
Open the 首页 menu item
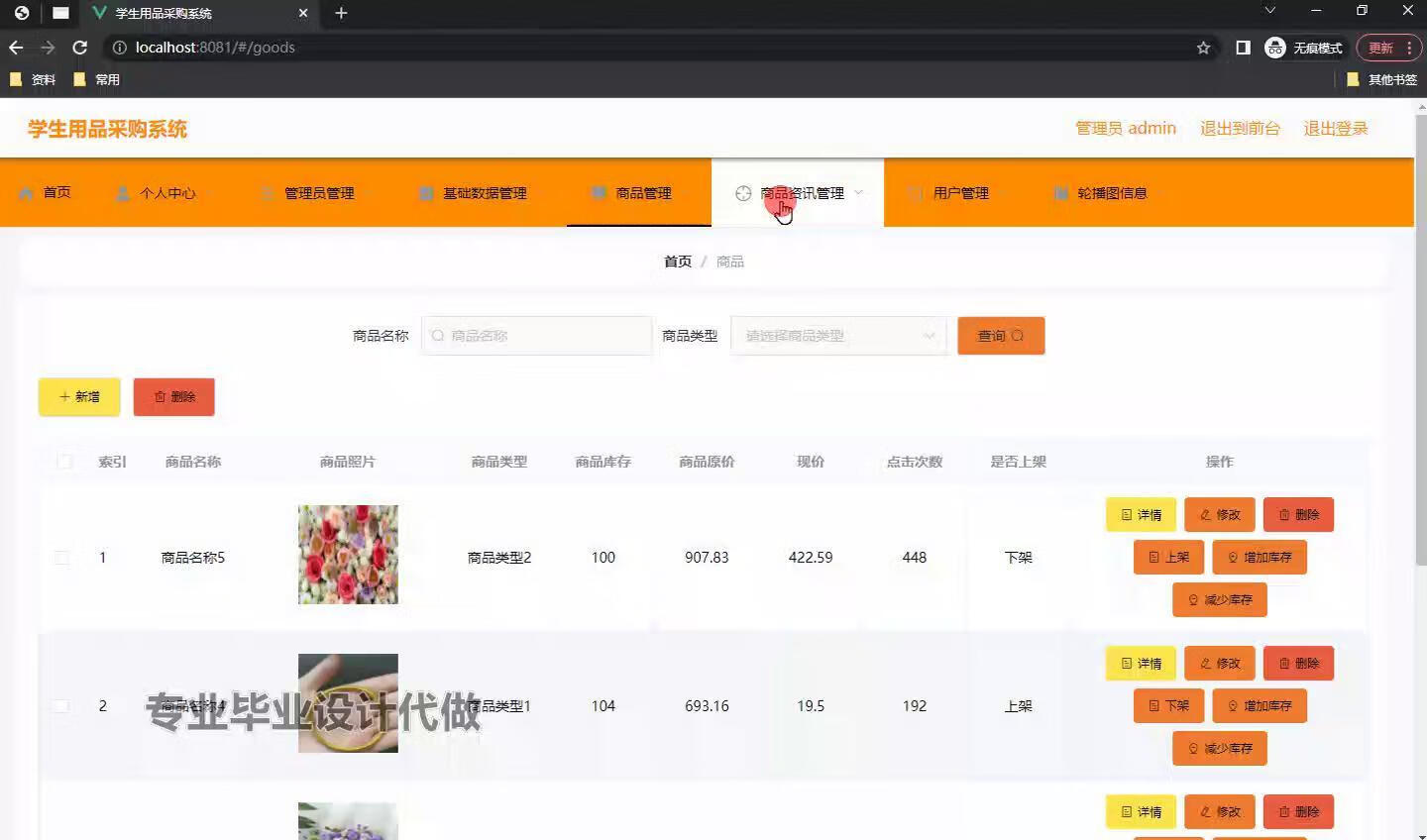tap(46, 193)
